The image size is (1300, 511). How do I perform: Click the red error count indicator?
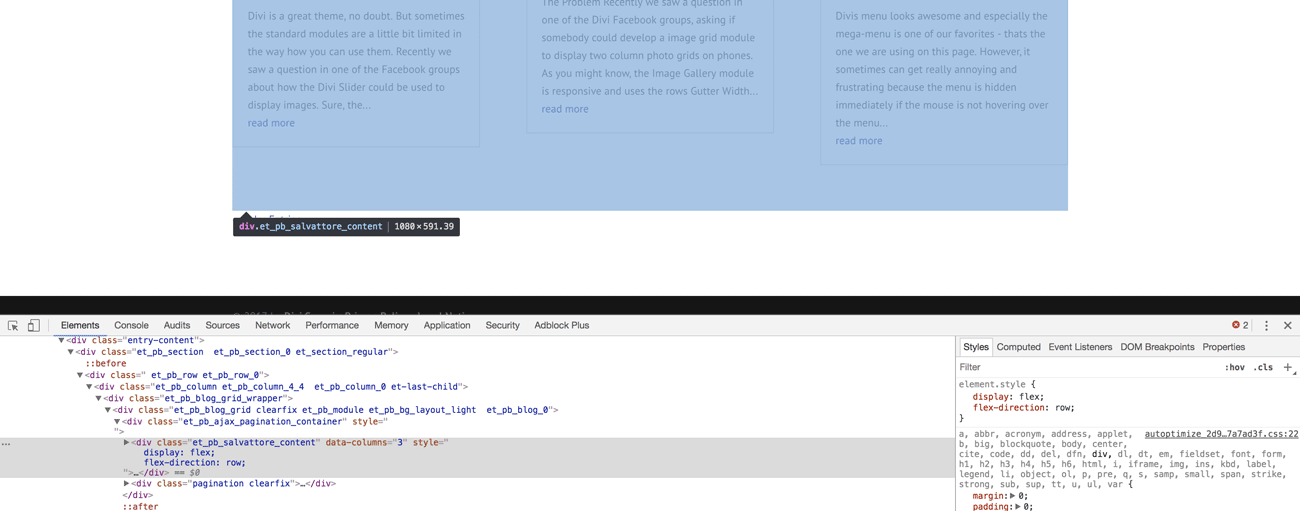[1240, 326]
